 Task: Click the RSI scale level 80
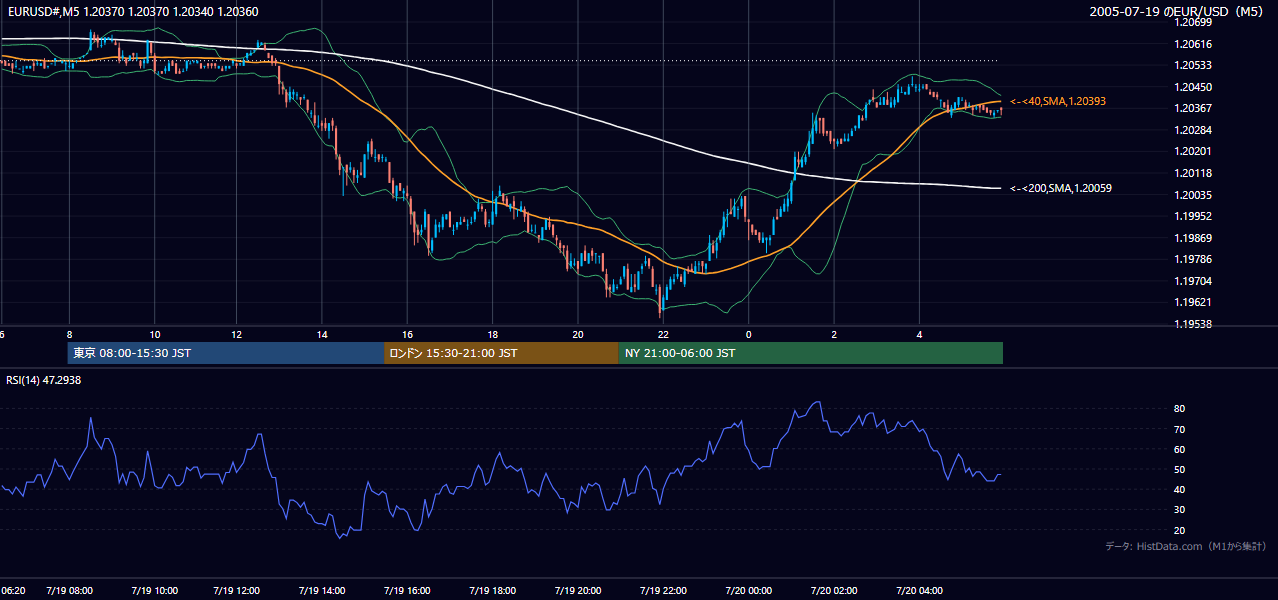pos(1179,409)
